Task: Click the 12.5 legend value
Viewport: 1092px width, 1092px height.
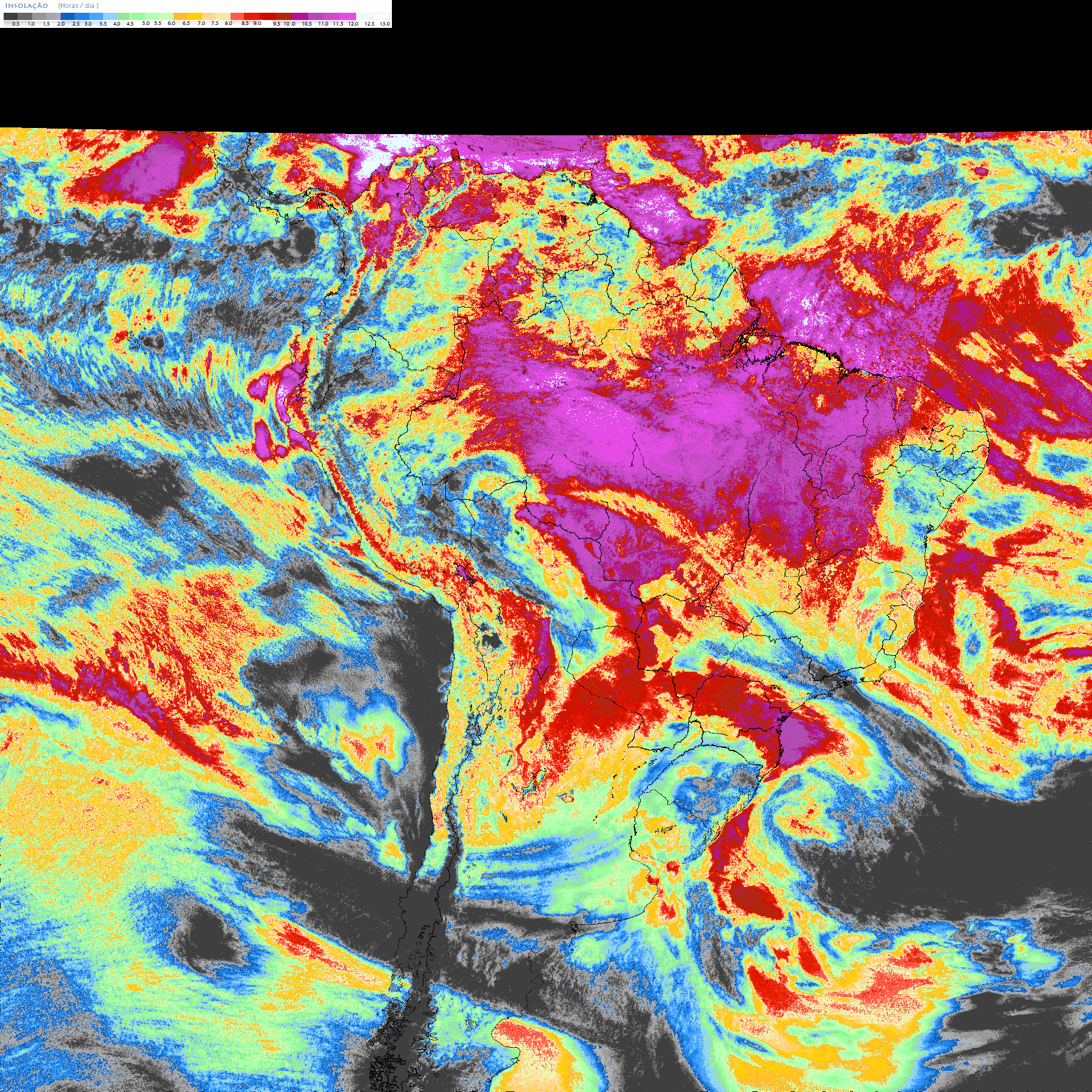Action: [x=369, y=24]
